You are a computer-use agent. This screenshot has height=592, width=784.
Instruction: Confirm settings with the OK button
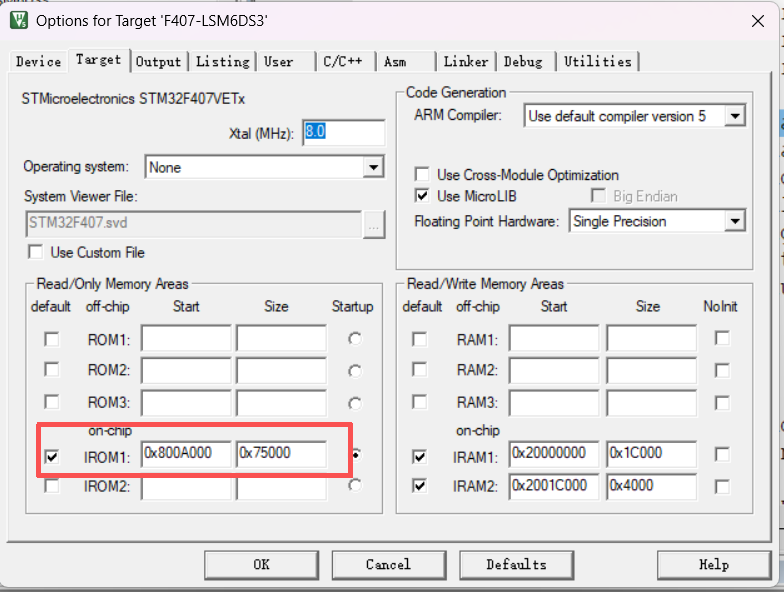tap(262, 565)
